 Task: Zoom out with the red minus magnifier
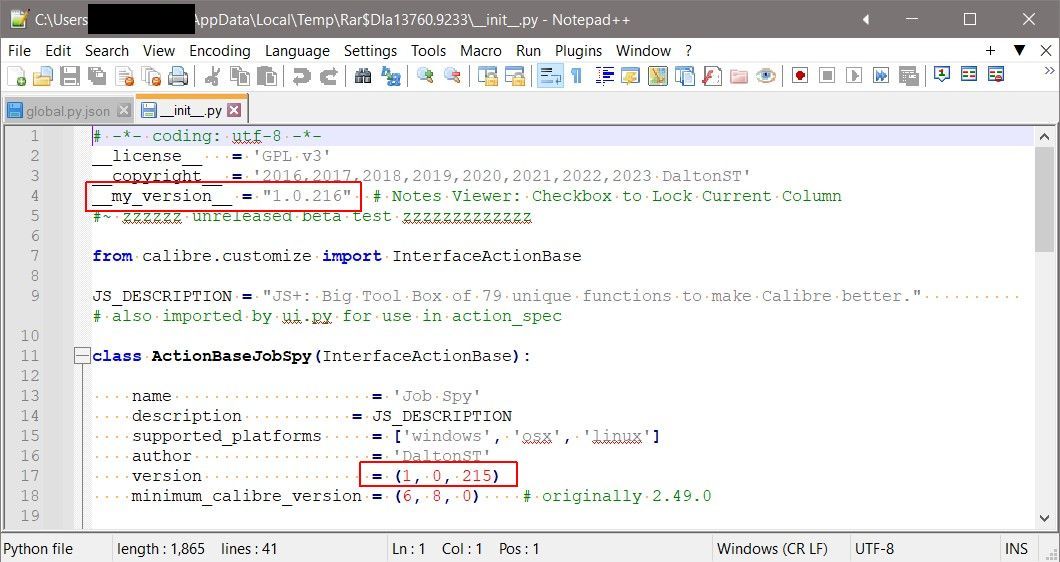(x=452, y=76)
